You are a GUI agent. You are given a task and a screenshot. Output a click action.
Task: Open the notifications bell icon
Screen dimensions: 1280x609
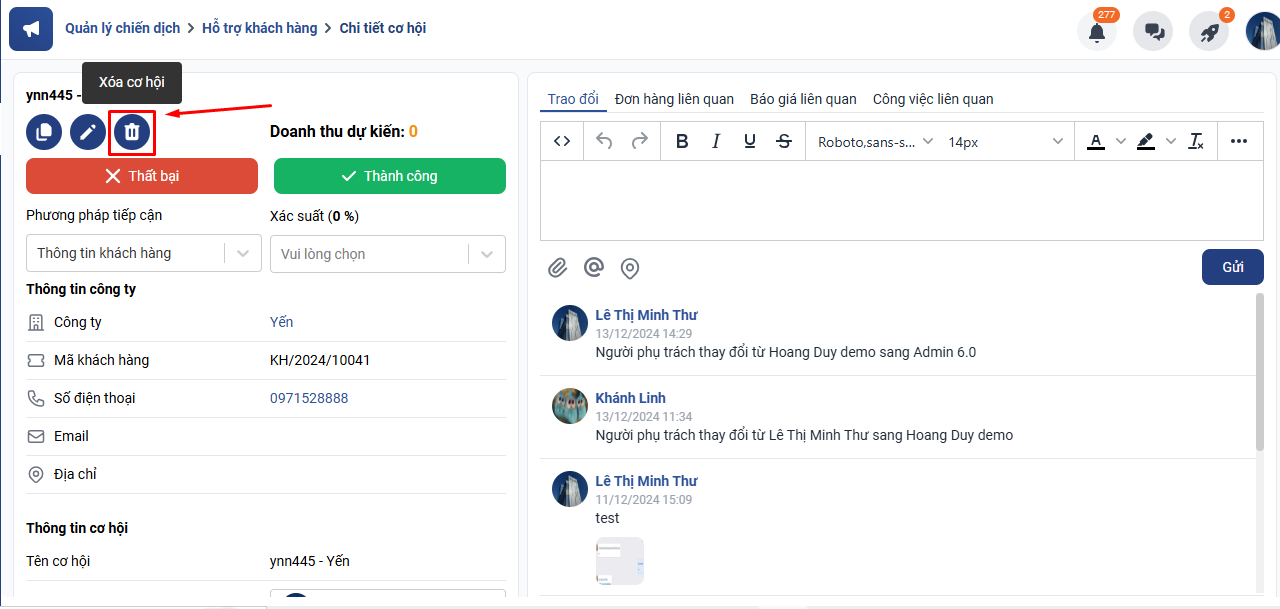(x=1097, y=31)
